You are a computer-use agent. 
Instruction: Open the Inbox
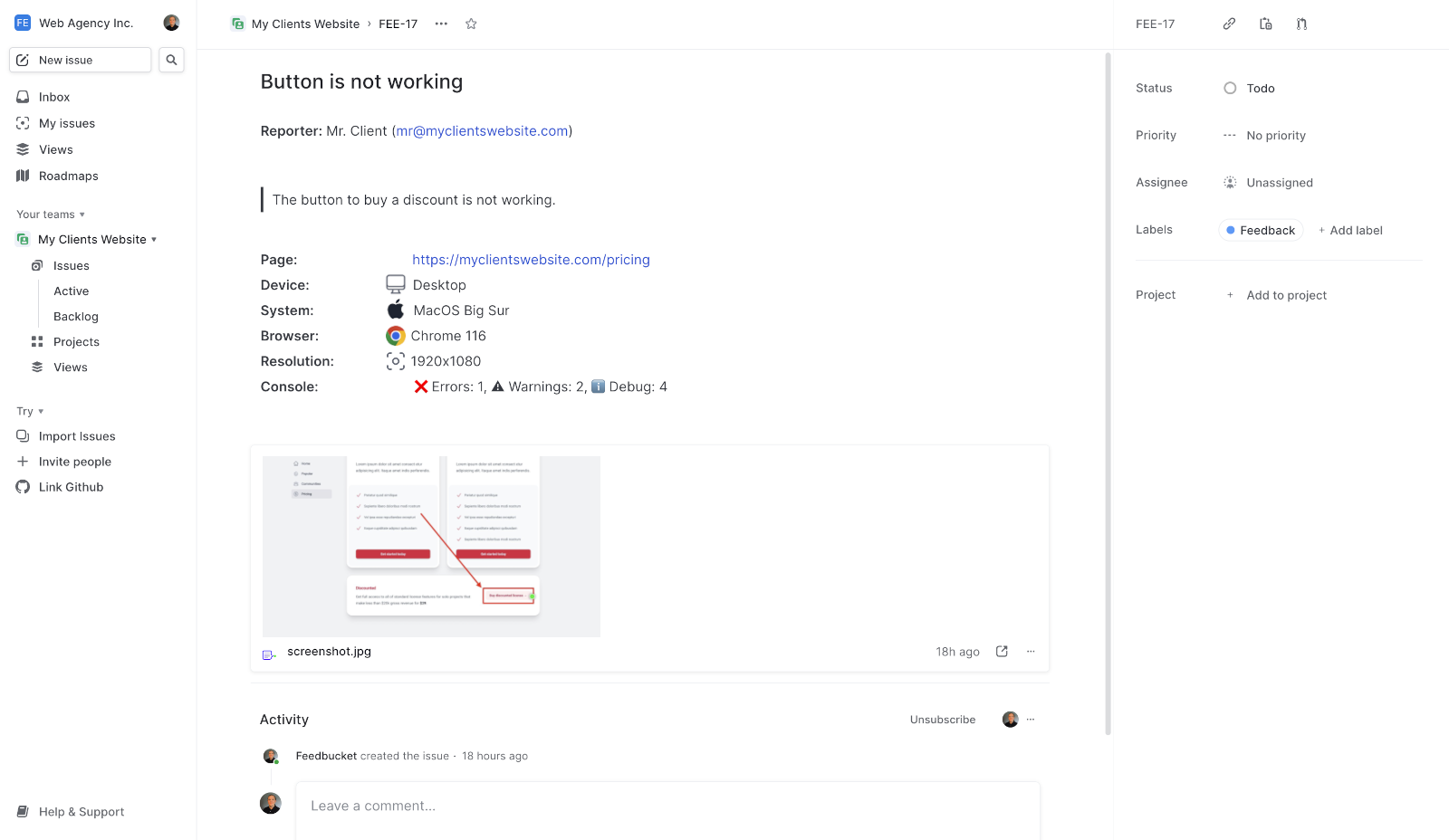[x=54, y=97]
